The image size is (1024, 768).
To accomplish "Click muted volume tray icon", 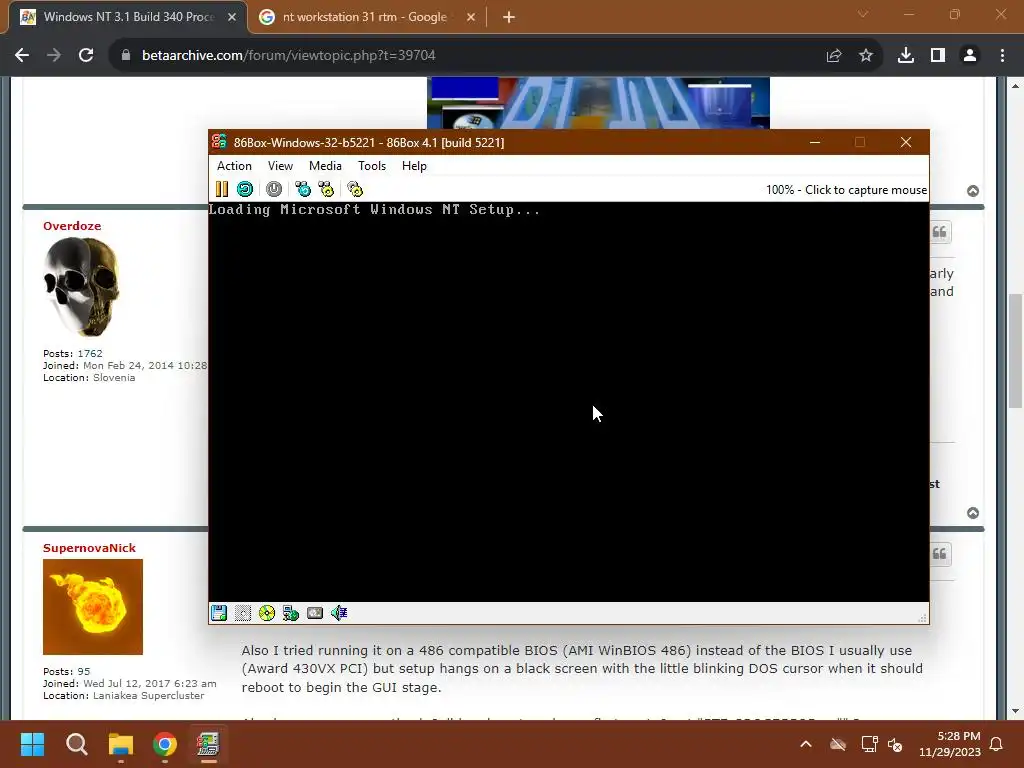I will (895, 744).
